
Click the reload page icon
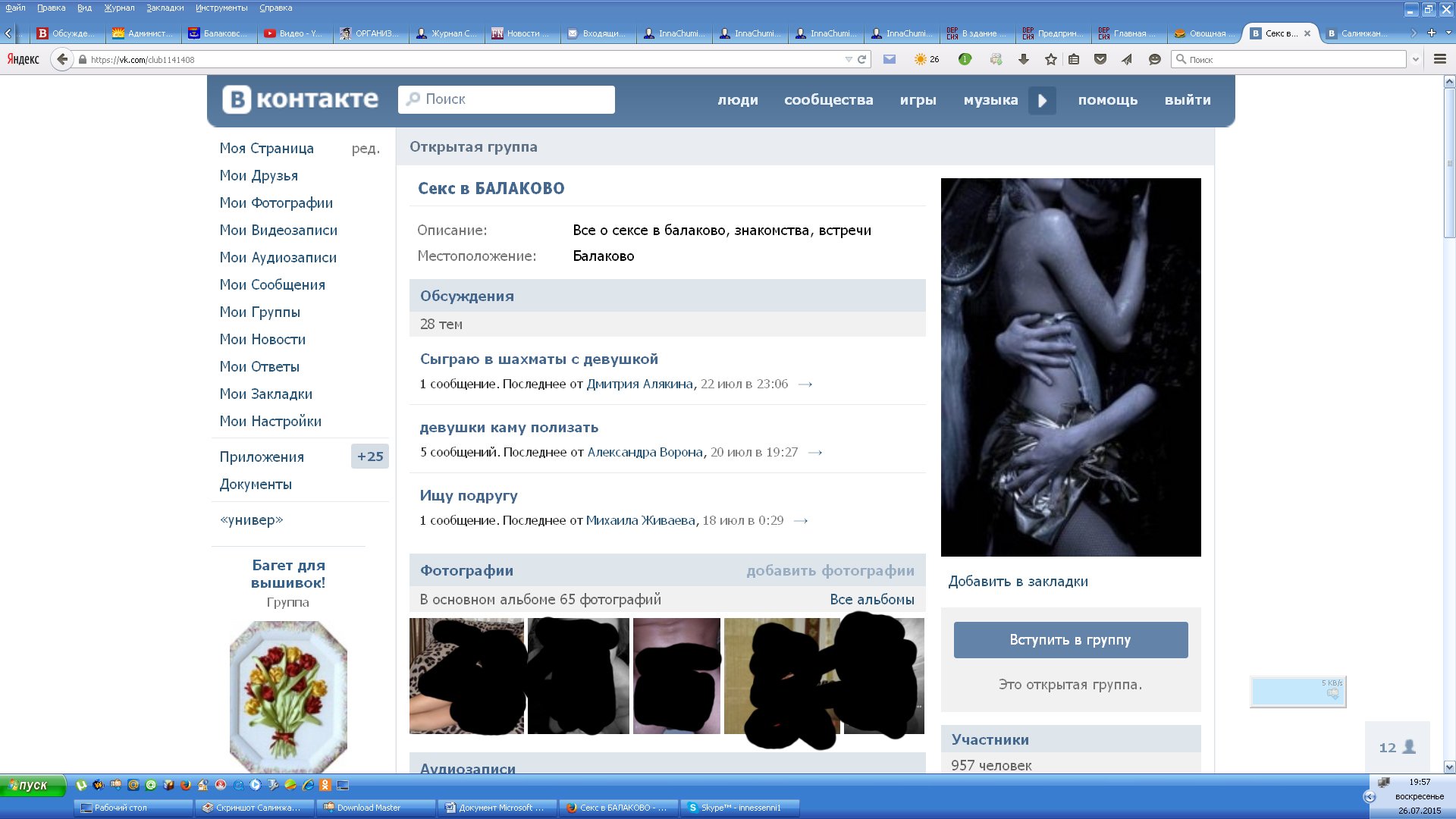click(x=861, y=59)
